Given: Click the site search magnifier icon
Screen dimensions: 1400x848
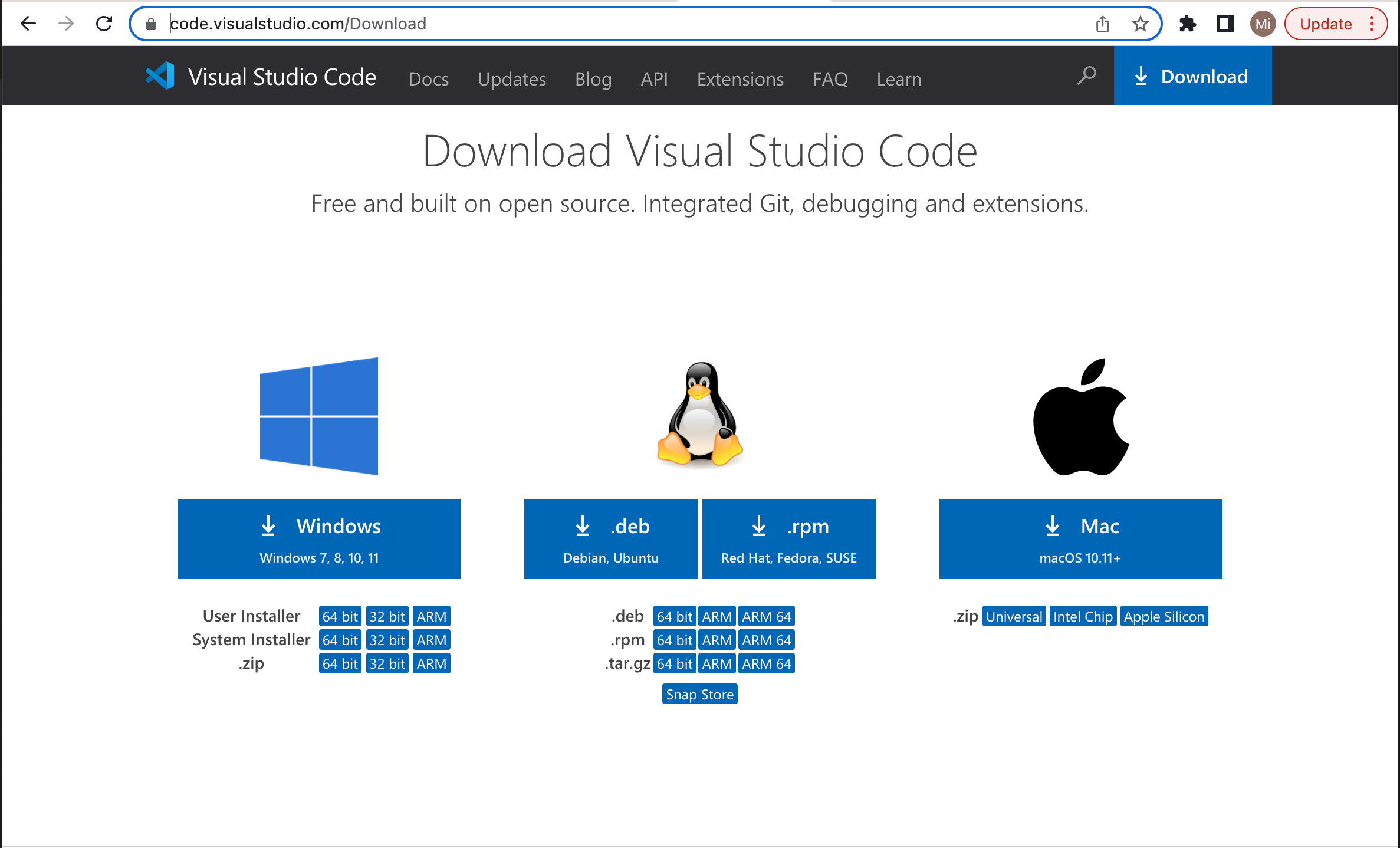Looking at the screenshot, I should (1086, 76).
